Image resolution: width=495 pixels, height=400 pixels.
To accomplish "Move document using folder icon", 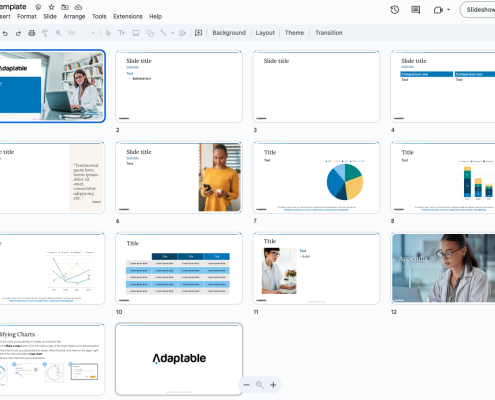I will pos(65,7).
